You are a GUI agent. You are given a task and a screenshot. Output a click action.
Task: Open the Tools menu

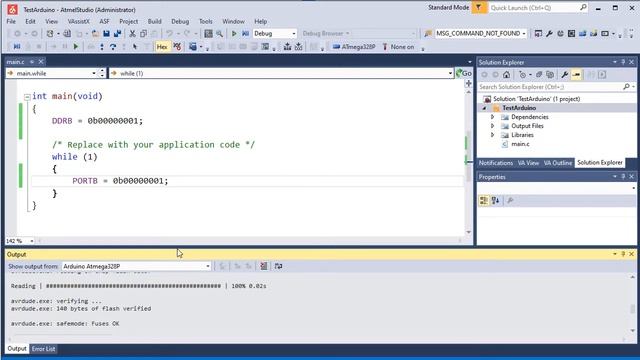click(x=206, y=21)
